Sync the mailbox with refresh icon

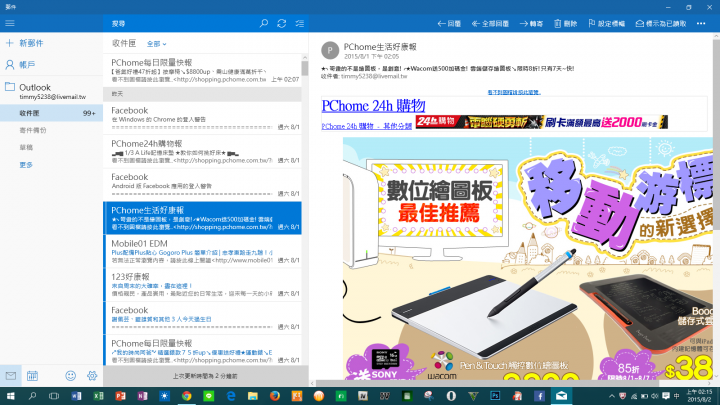click(281, 23)
